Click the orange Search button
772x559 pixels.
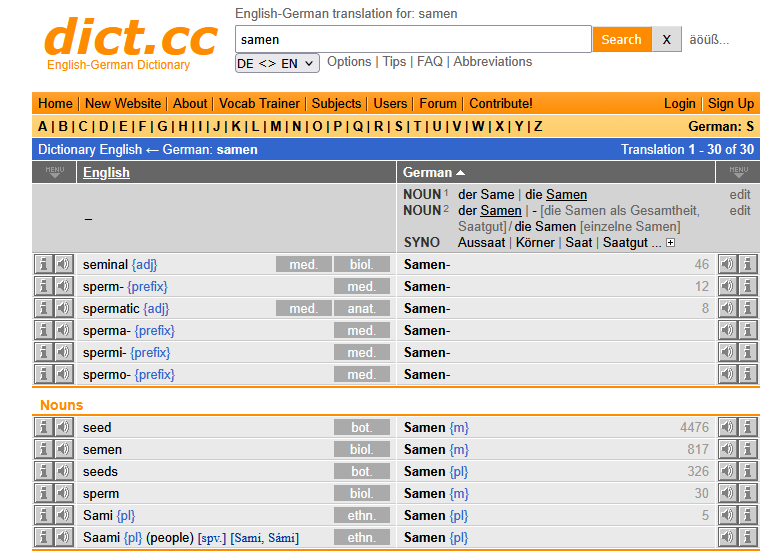[621, 39]
